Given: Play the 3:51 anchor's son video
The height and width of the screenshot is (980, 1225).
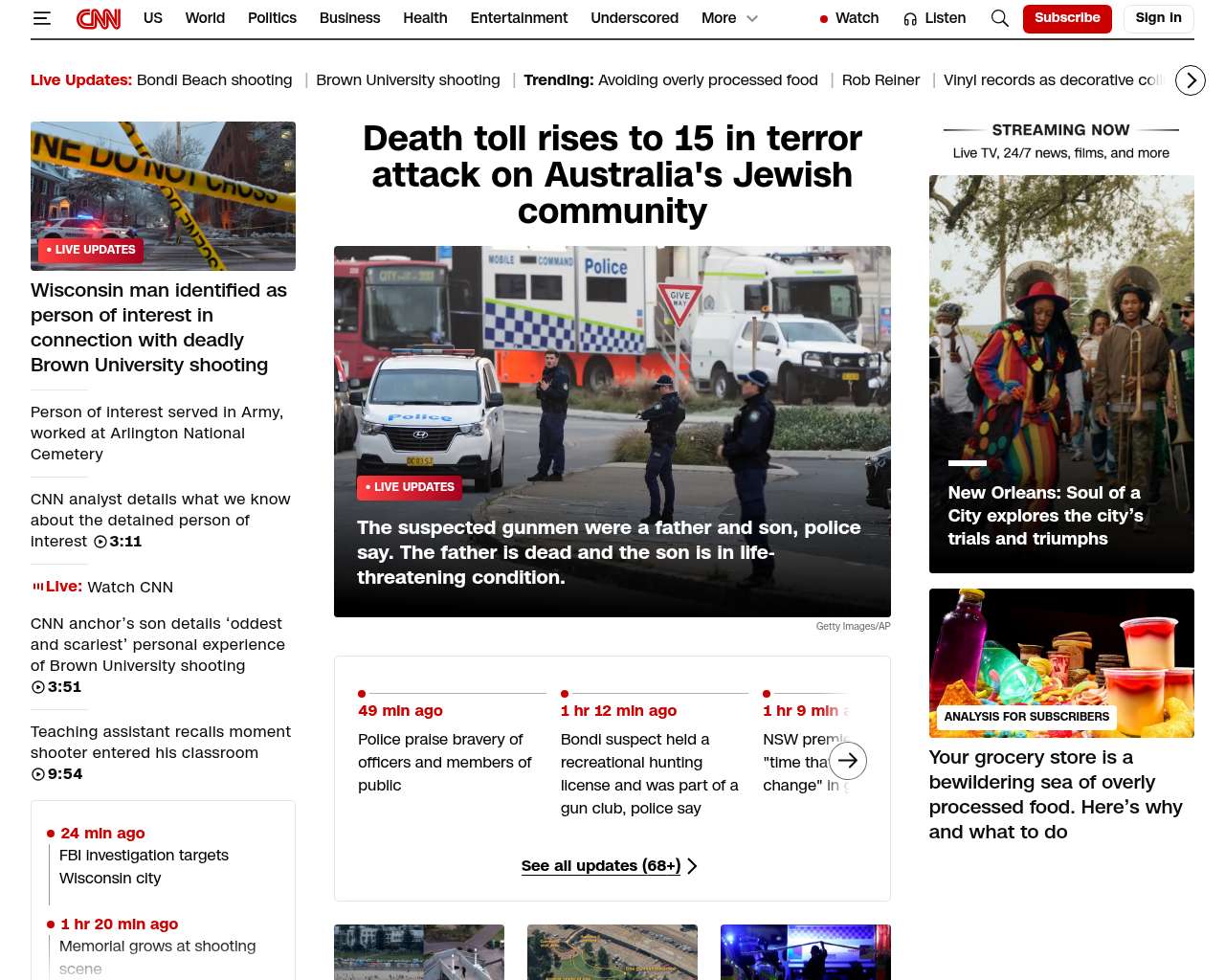Looking at the screenshot, I should click(38, 687).
